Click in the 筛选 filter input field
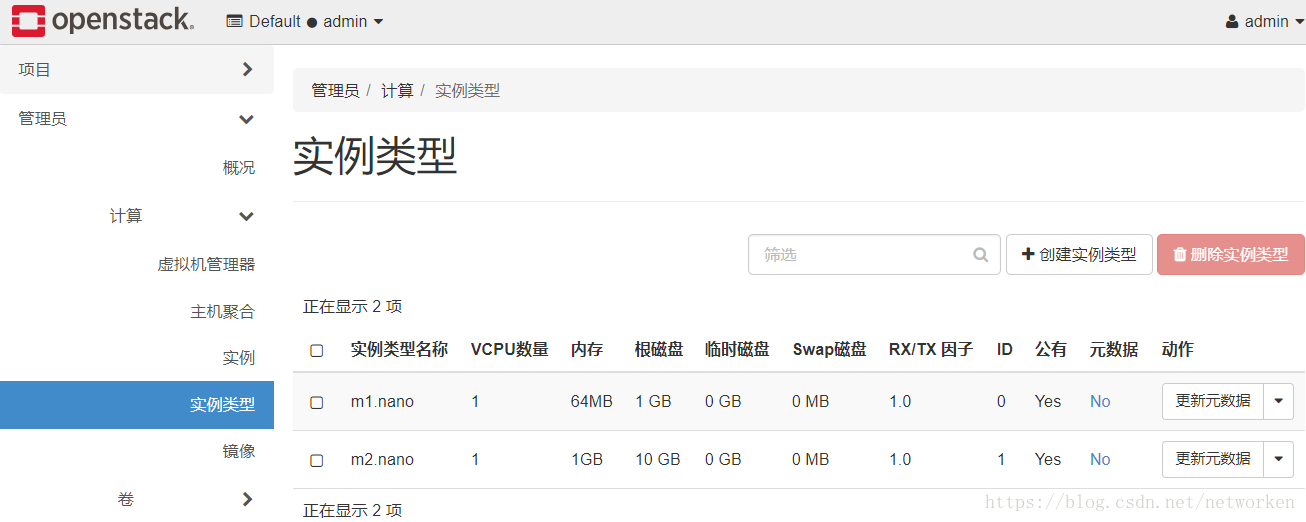This screenshot has height=522, width=1306. tap(860, 255)
